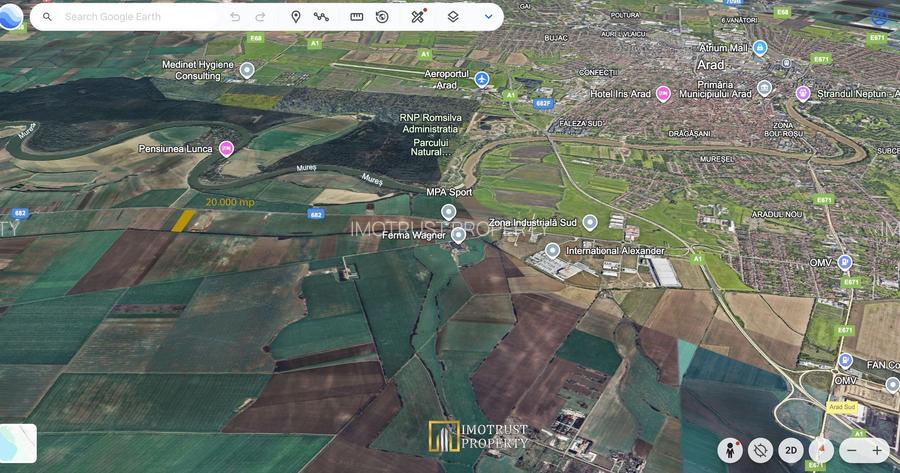The image size is (900, 473).
Task: Click the my-location target button
Action: (761, 451)
